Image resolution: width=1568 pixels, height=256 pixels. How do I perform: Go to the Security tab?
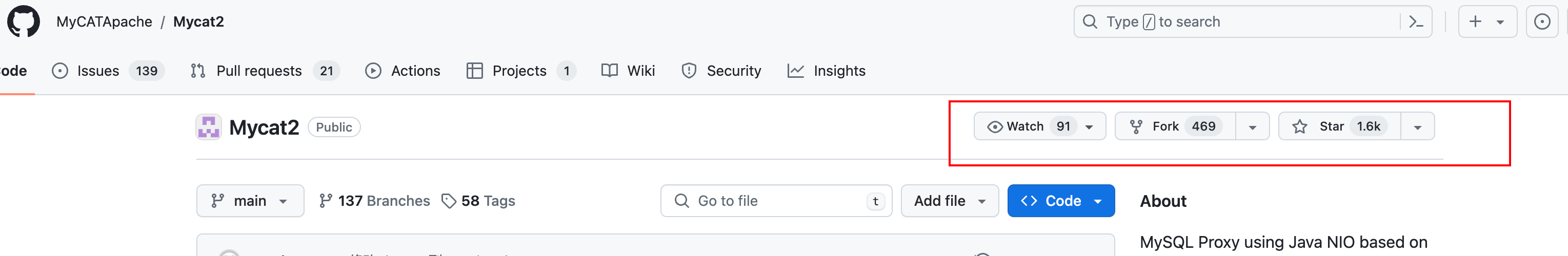pos(721,71)
